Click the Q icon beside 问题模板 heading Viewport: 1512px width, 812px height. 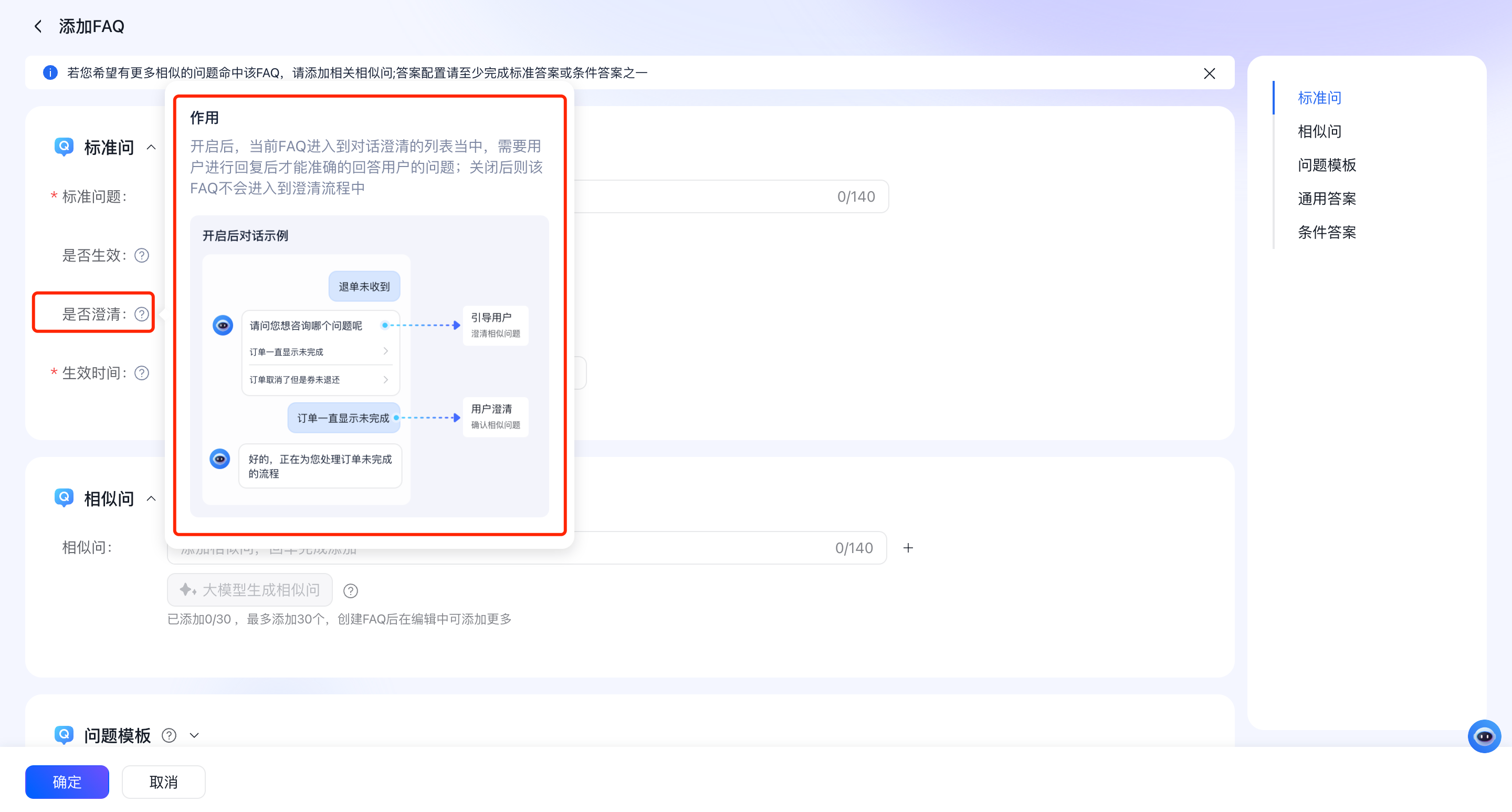(64, 735)
